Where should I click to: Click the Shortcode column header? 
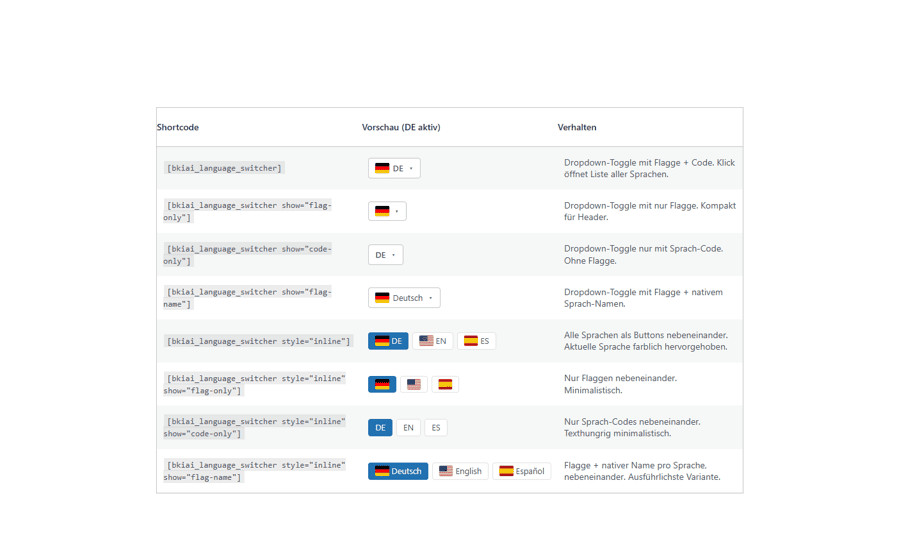(178, 127)
